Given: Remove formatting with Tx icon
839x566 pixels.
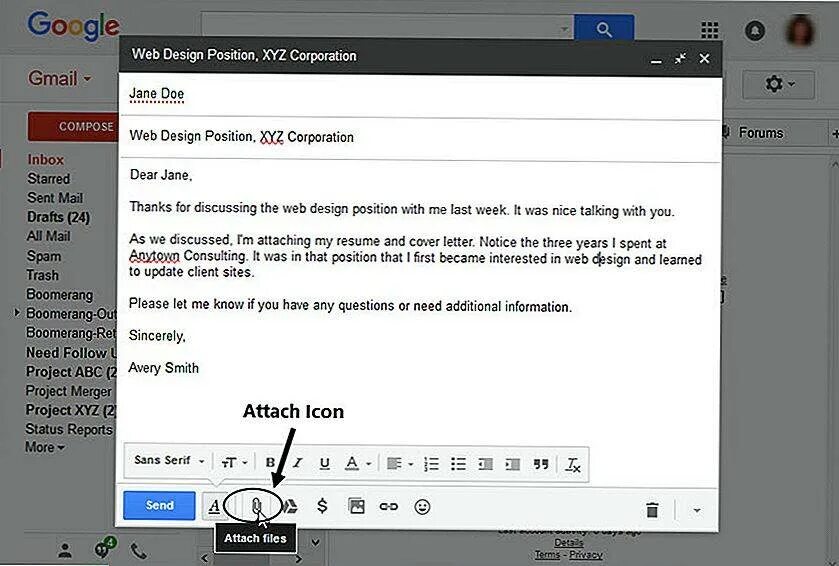Looking at the screenshot, I should tap(573, 464).
